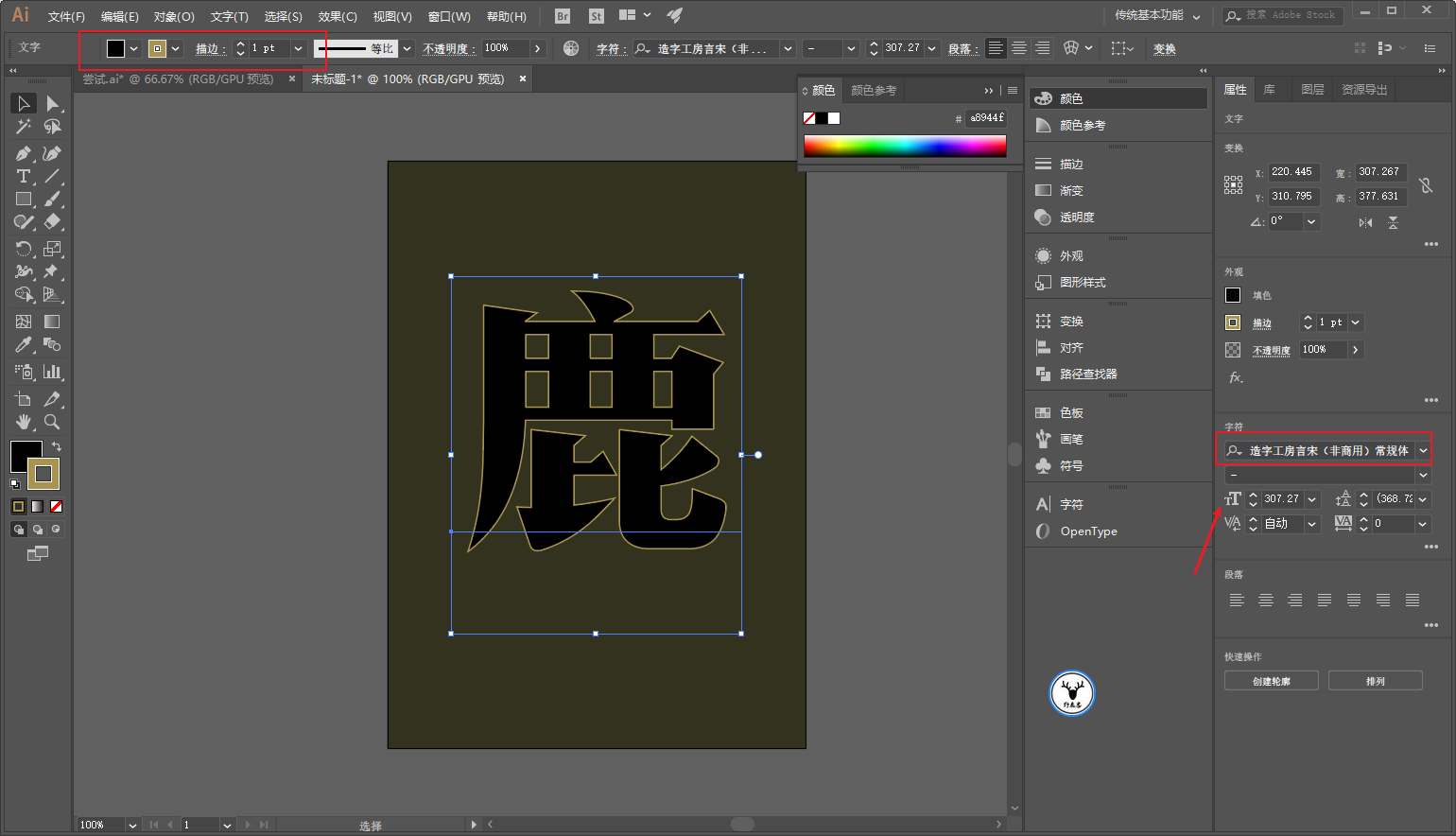Viewport: 1456px width, 836px height.
Task: Open the 传统基本功能 workspace switcher
Action: (x=1157, y=15)
